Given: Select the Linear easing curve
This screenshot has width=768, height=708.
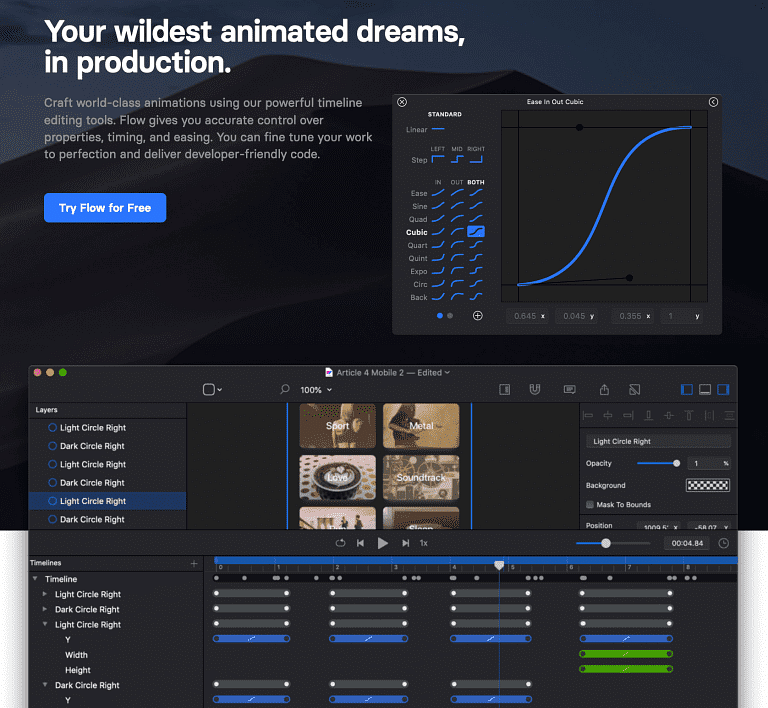Looking at the screenshot, I should tap(438, 129).
